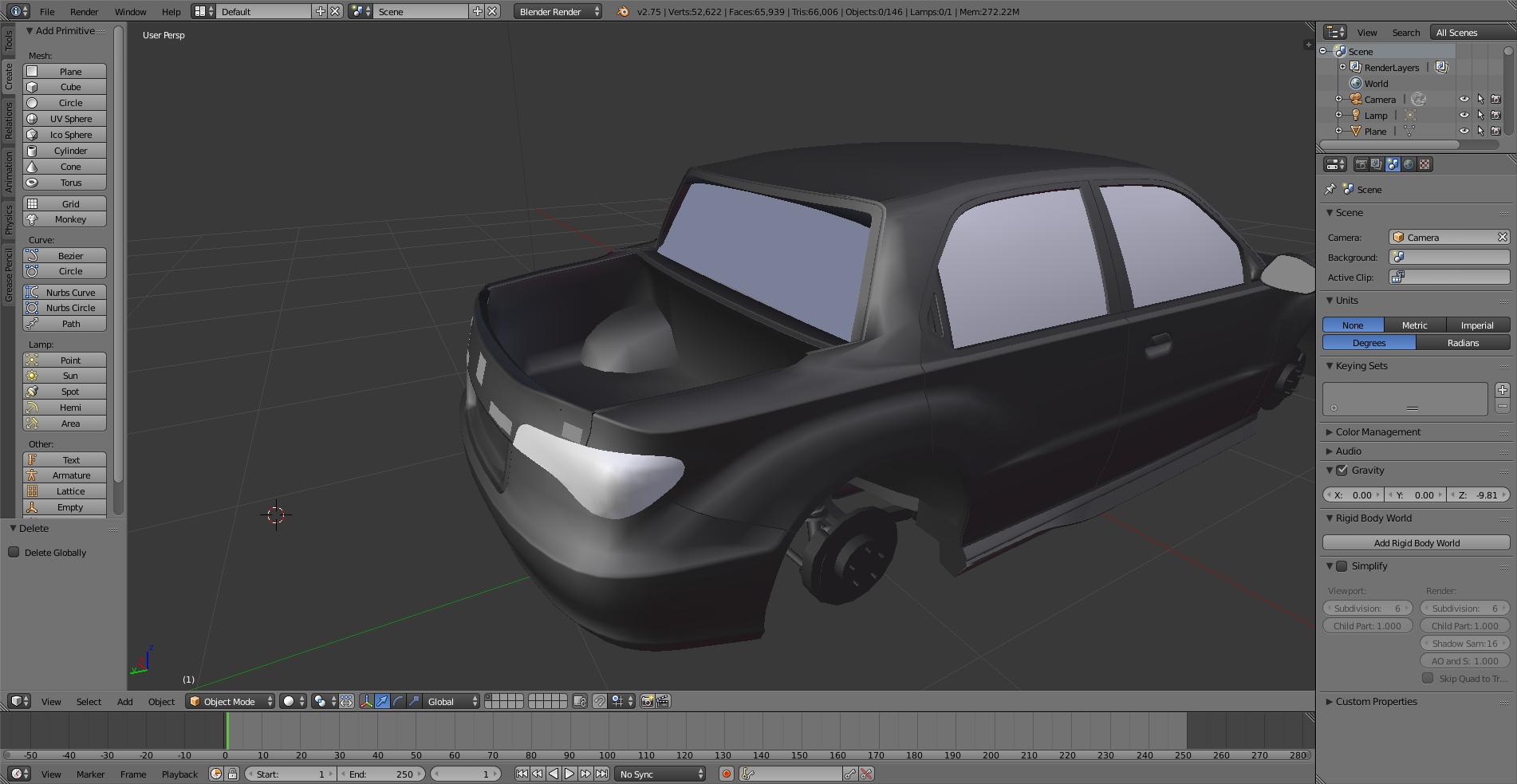Click the record auto-keyframe button
This screenshot has width=1517, height=784.
click(726, 774)
